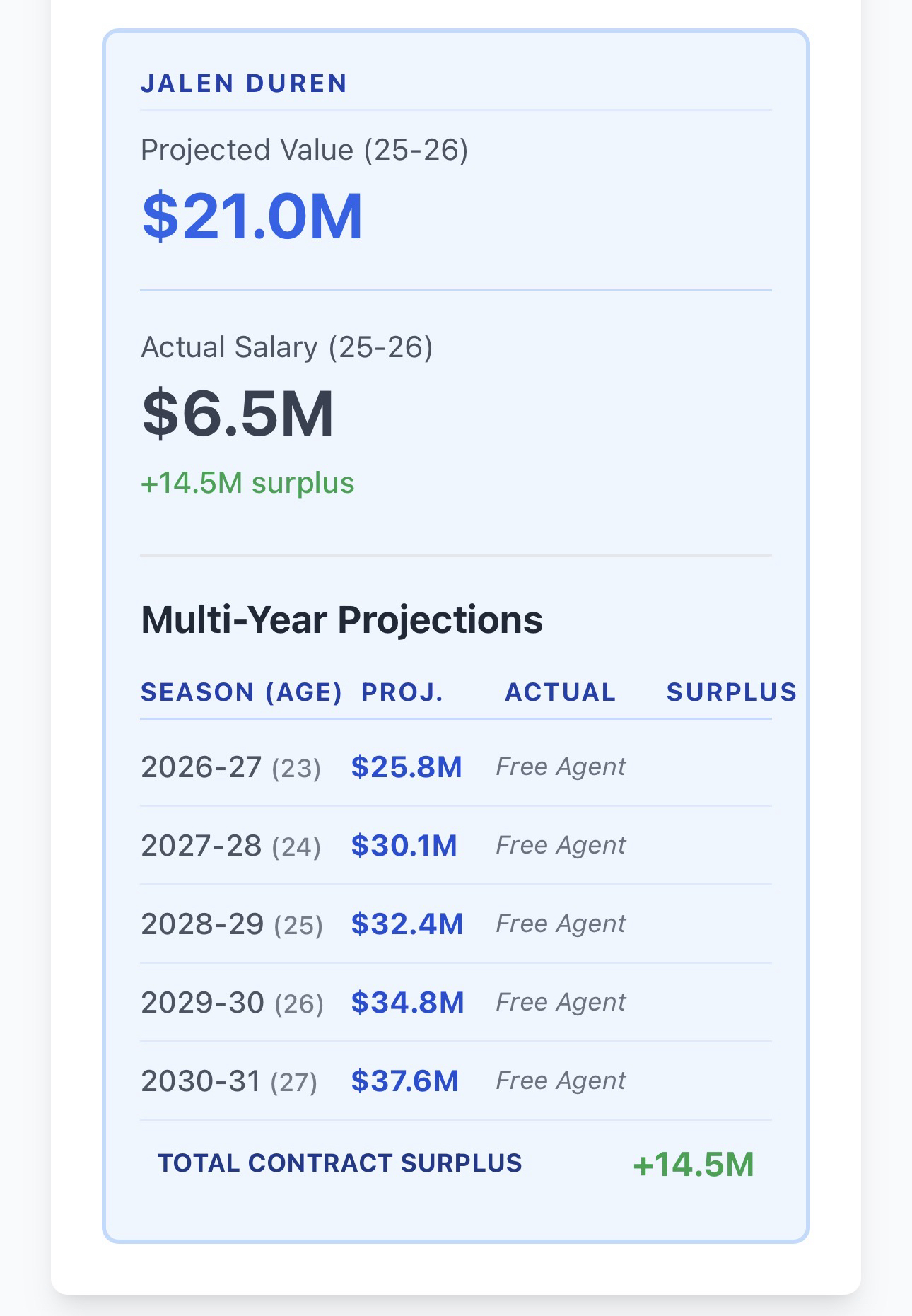Screen dimensions: 912x1316
Task: Click the Multi-Year Projections heading
Action: [x=341, y=619]
